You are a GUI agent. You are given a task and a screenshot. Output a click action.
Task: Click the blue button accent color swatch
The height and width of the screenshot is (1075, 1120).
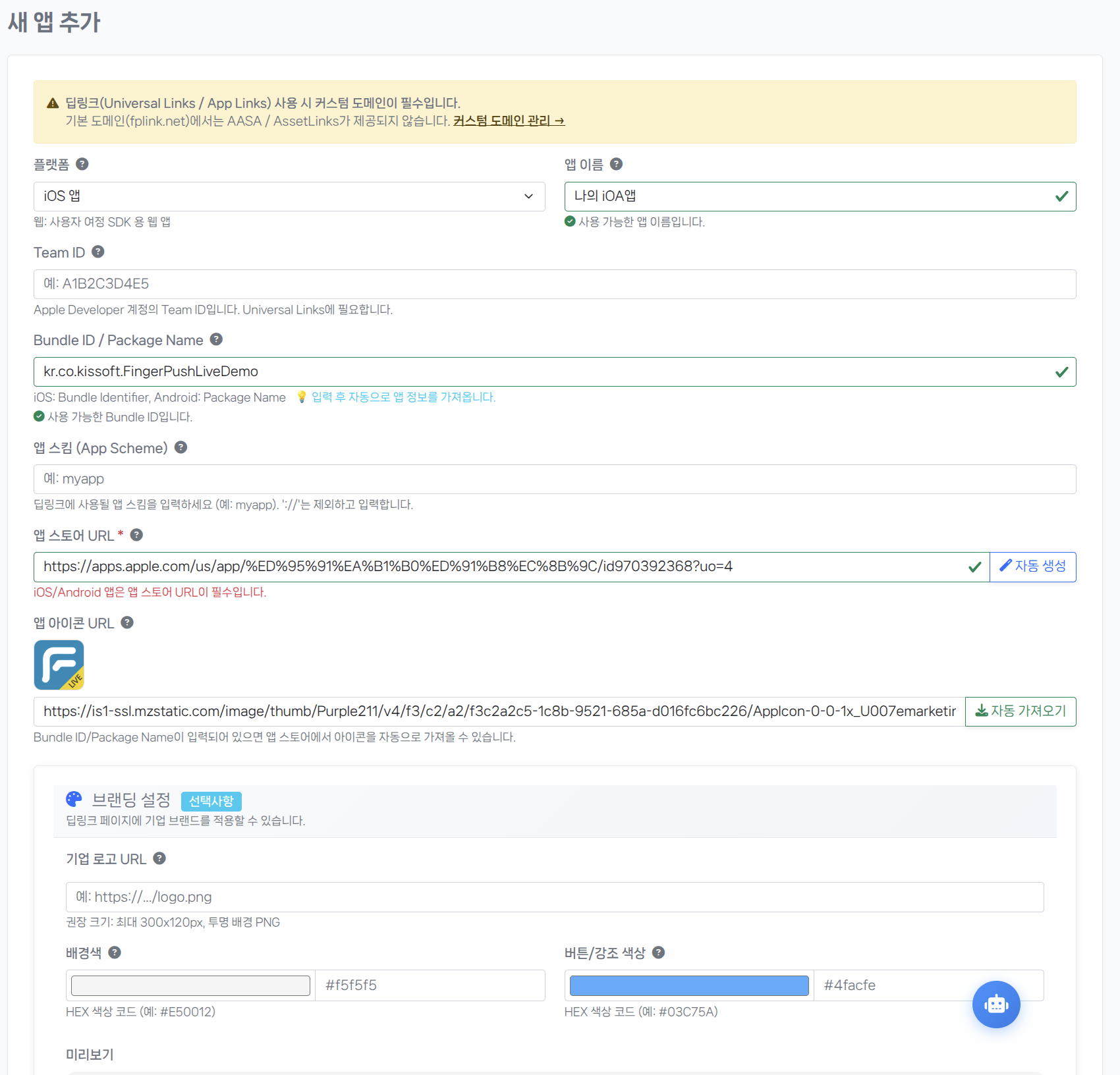pos(688,985)
